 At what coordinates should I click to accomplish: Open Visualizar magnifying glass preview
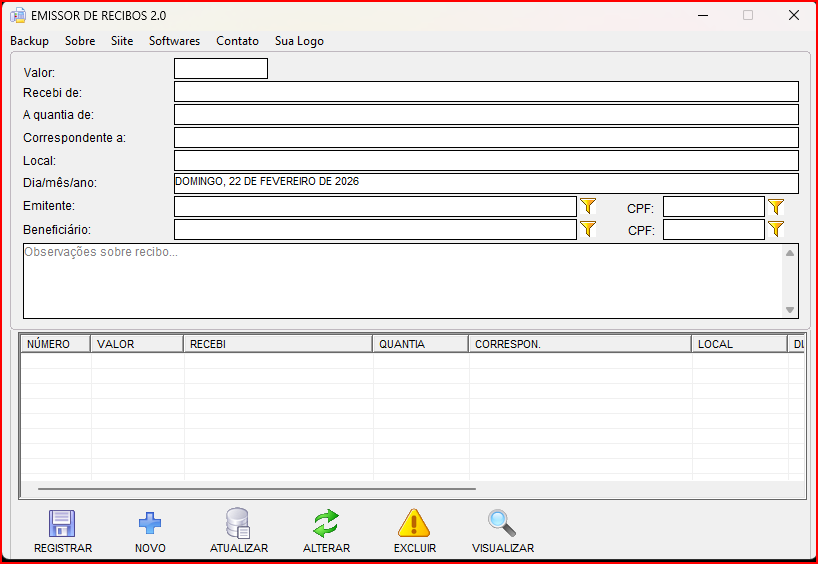(502, 523)
